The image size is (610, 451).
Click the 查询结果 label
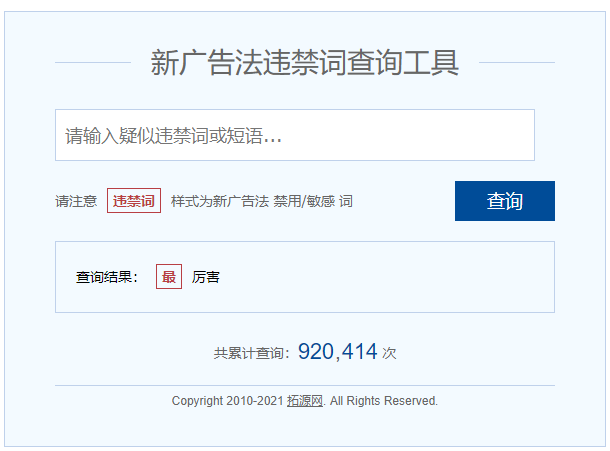(x=106, y=277)
